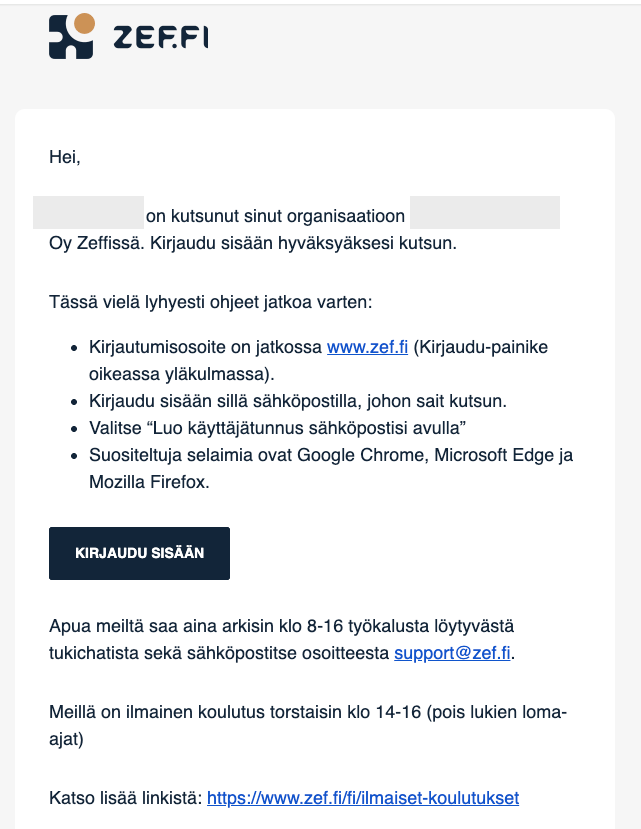Viewport: 641px width, 829px height.
Task: Click the dark puzzle-shaped Zeffi logo mark
Action: click(70, 37)
